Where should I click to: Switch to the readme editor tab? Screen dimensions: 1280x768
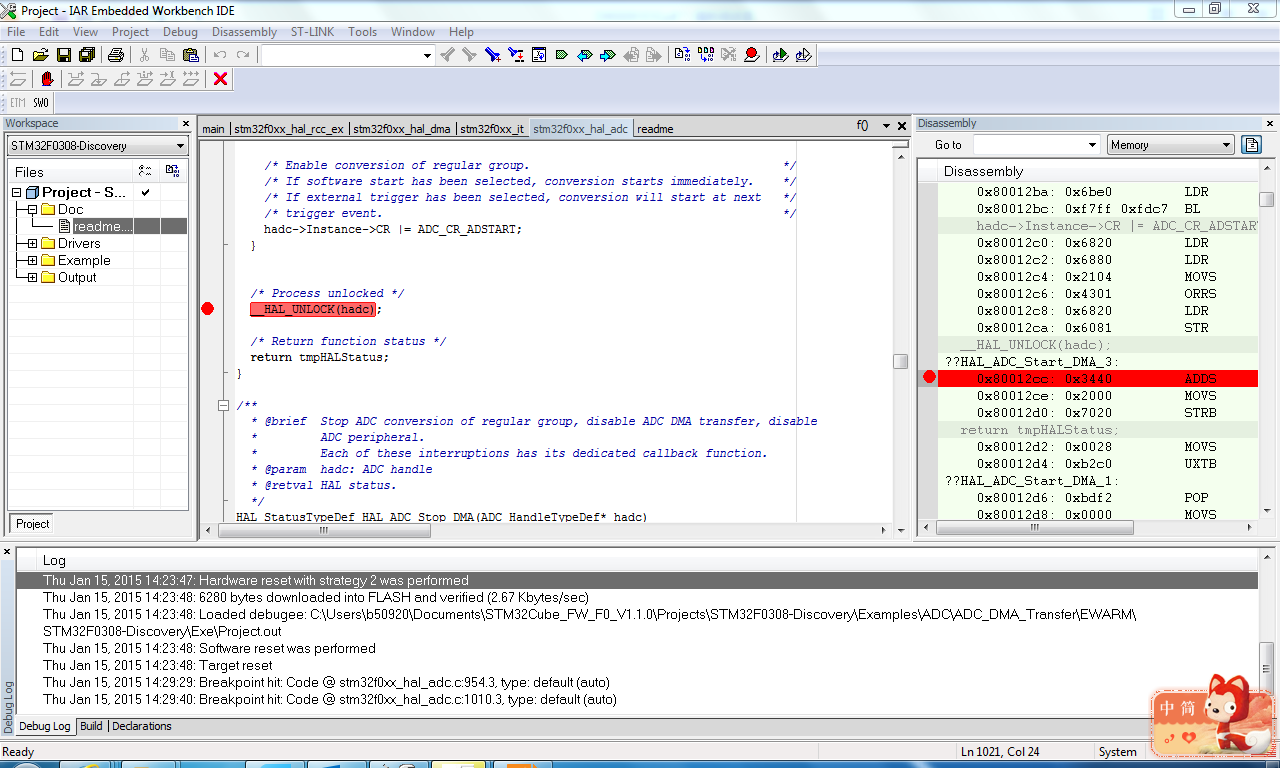pyautogui.click(x=655, y=129)
